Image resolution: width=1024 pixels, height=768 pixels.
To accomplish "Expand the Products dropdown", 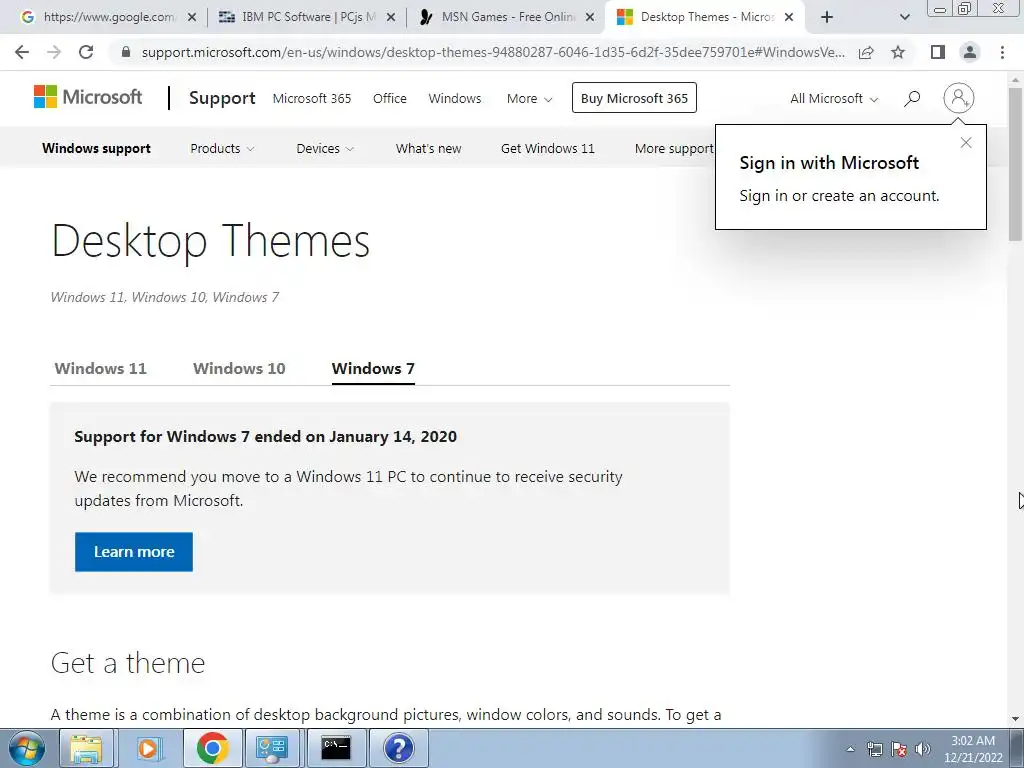I will click(x=222, y=148).
